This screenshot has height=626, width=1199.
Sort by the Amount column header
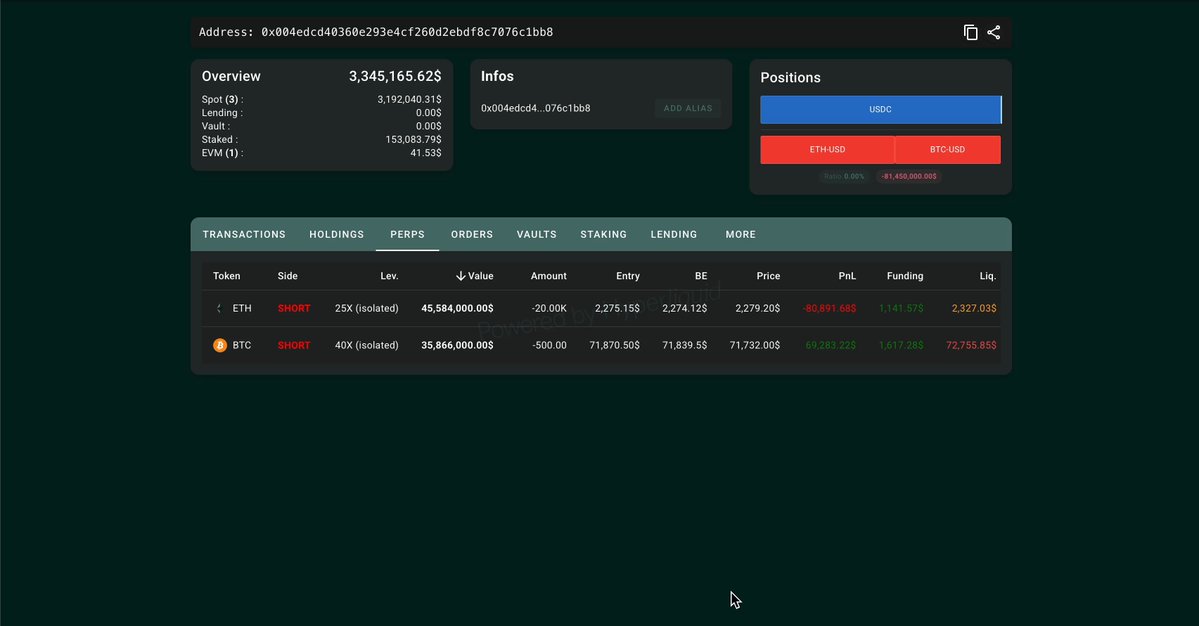[x=548, y=276]
